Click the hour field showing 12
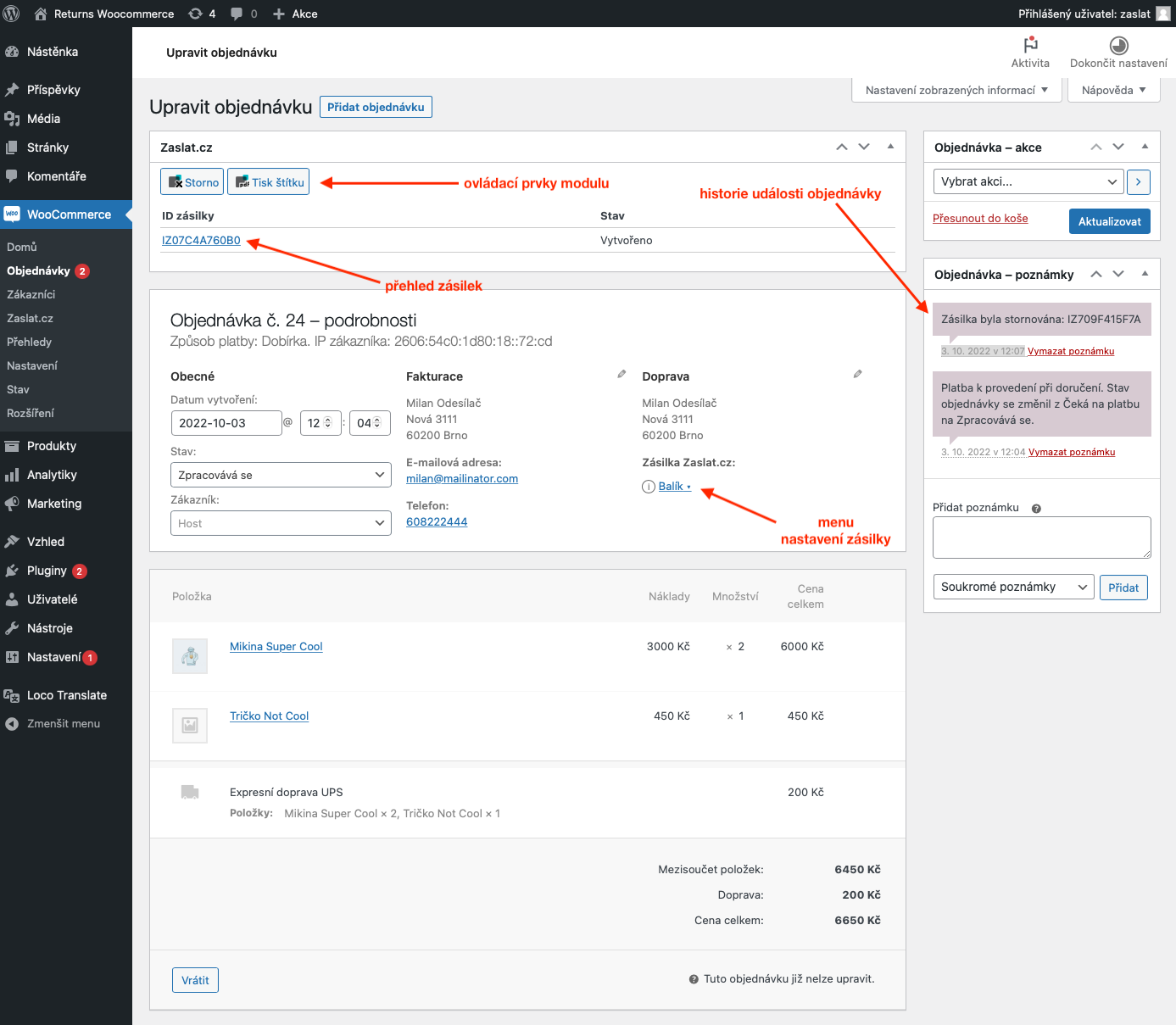This screenshot has height=1025, width=1176. click(320, 423)
